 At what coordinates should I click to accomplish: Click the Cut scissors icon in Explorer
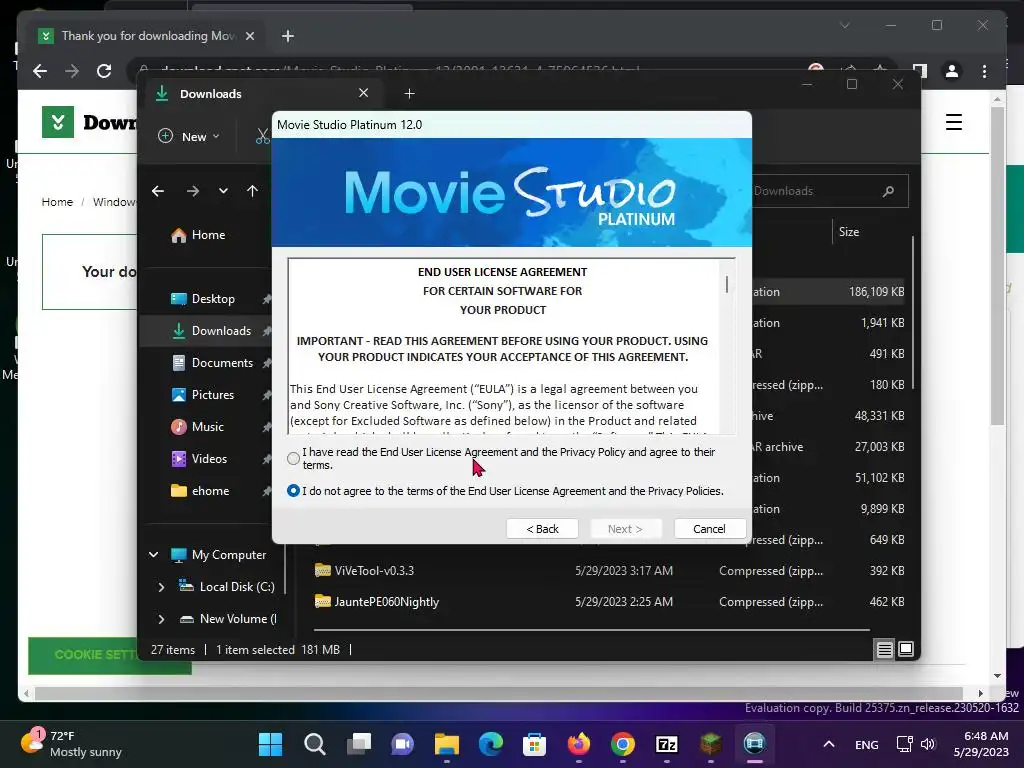[263, 136]
